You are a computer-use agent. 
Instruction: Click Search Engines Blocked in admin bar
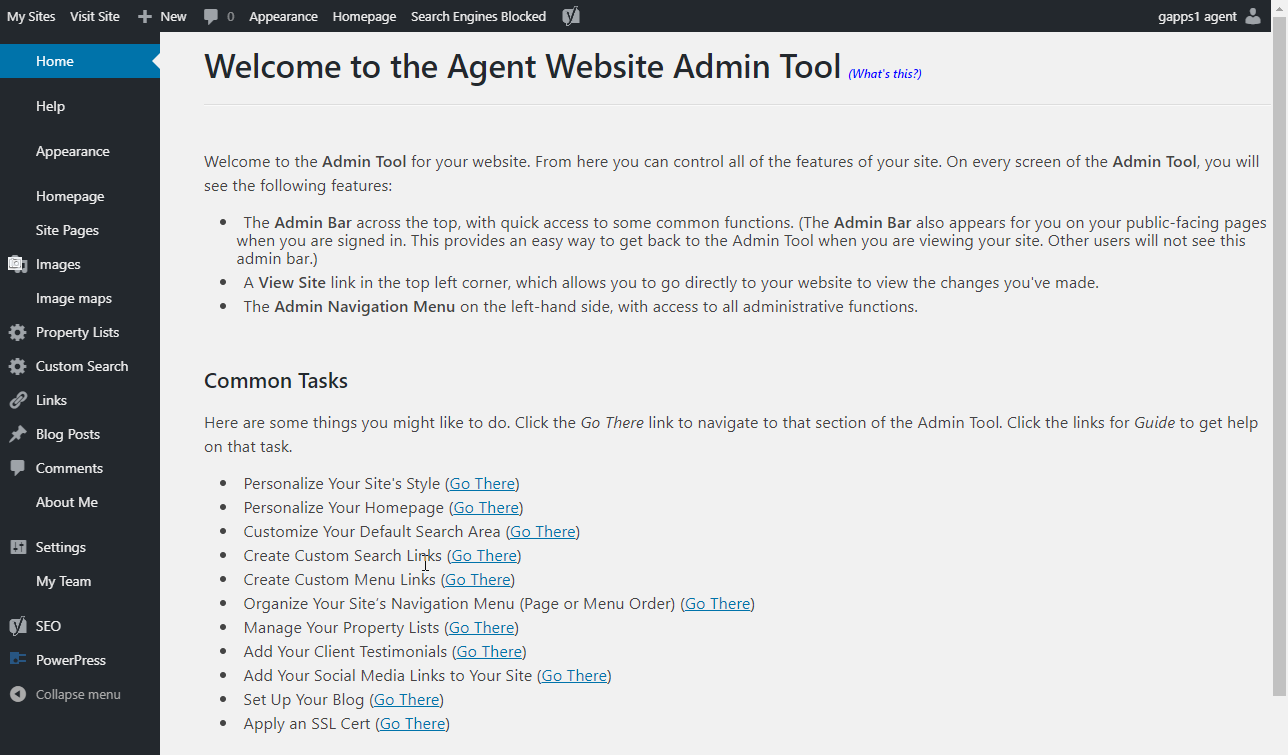(x=478, y=16)
